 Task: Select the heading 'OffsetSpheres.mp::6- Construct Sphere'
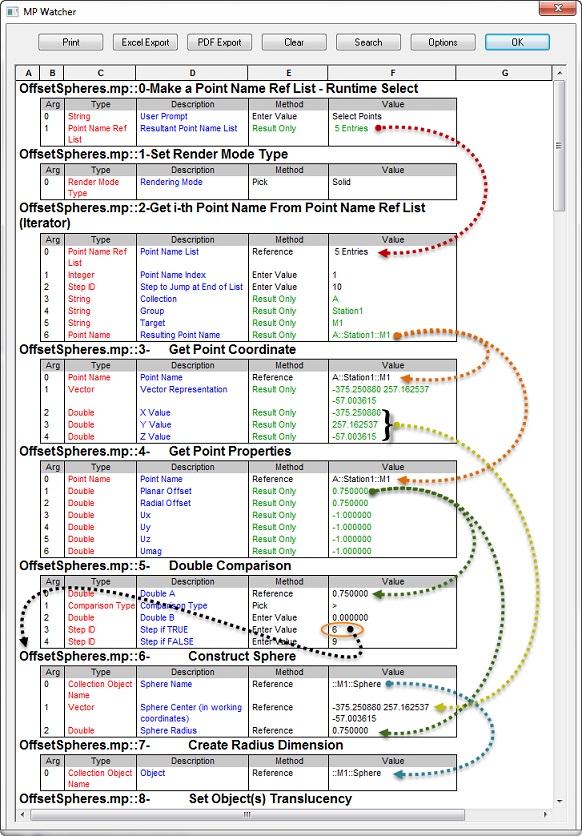pos(158,656)
